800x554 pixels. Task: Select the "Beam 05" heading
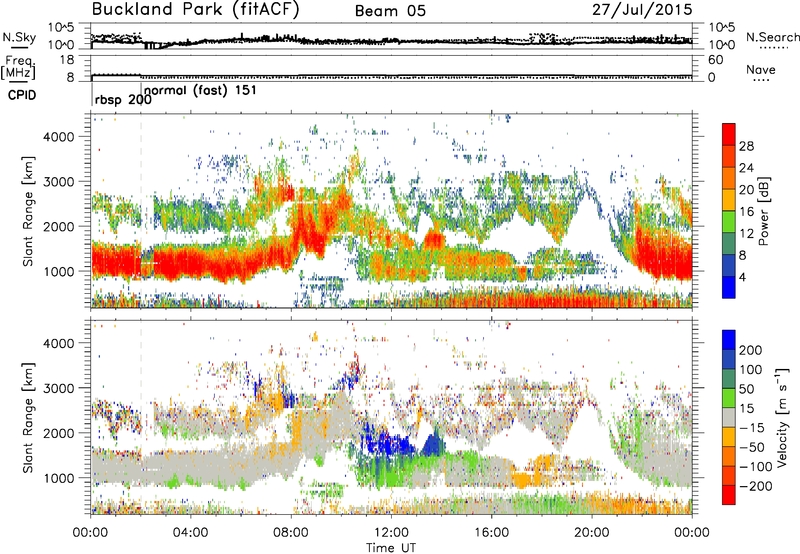(390, 11)
